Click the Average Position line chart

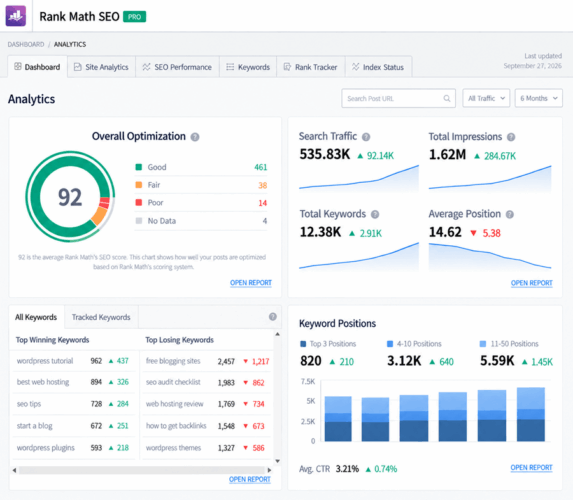pyautogui.click(x=490, y=257)
